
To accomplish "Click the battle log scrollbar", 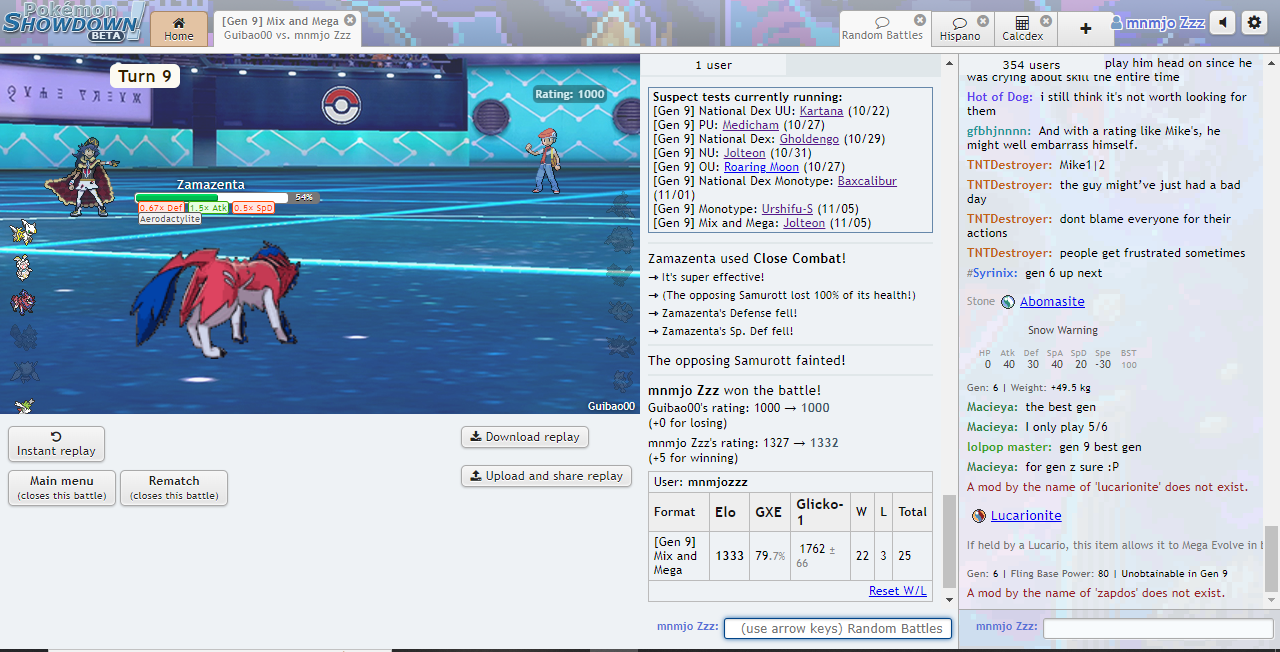I will [x=949, y=540].
